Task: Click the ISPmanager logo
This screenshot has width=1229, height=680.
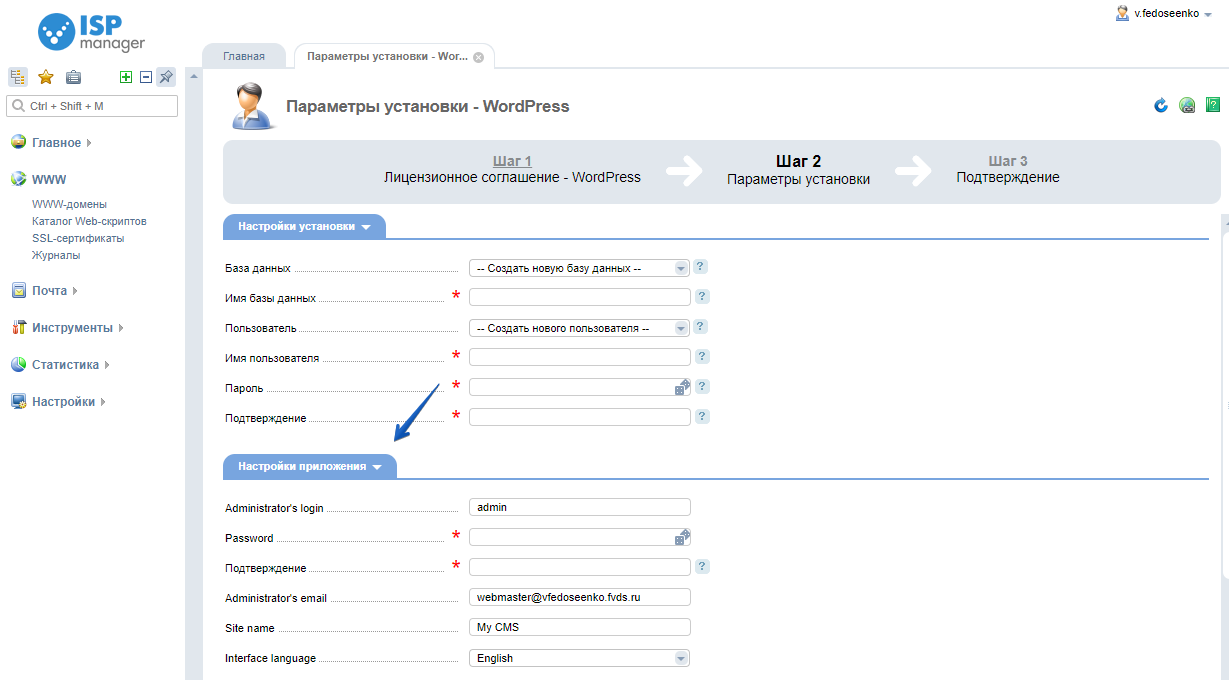Action: [92, 32]
